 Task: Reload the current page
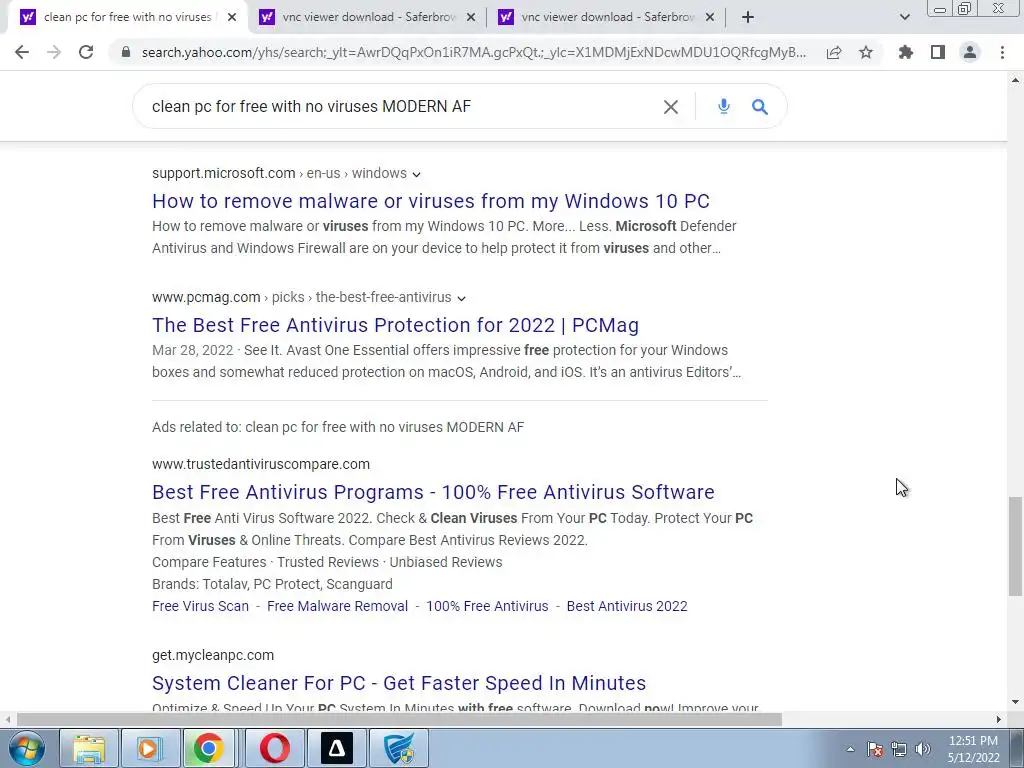pos(86,52)
